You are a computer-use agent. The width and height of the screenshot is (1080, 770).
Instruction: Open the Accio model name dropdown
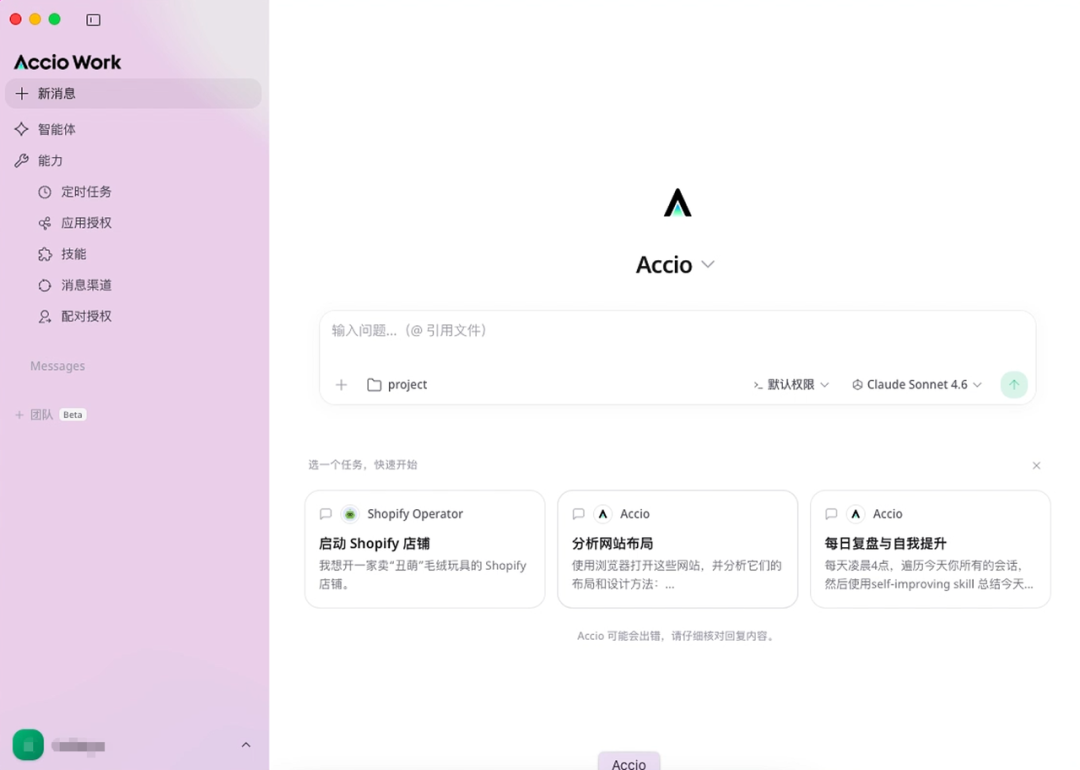[x=676, y=264]
